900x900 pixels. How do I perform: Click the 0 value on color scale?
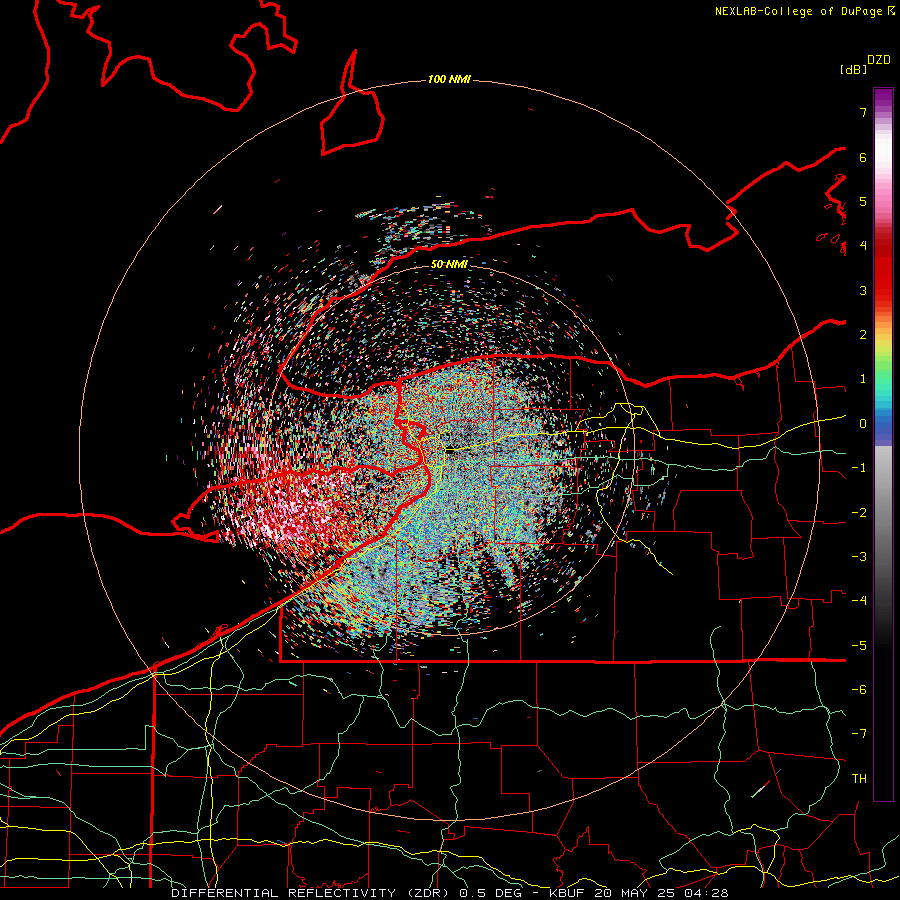[863, 424]
